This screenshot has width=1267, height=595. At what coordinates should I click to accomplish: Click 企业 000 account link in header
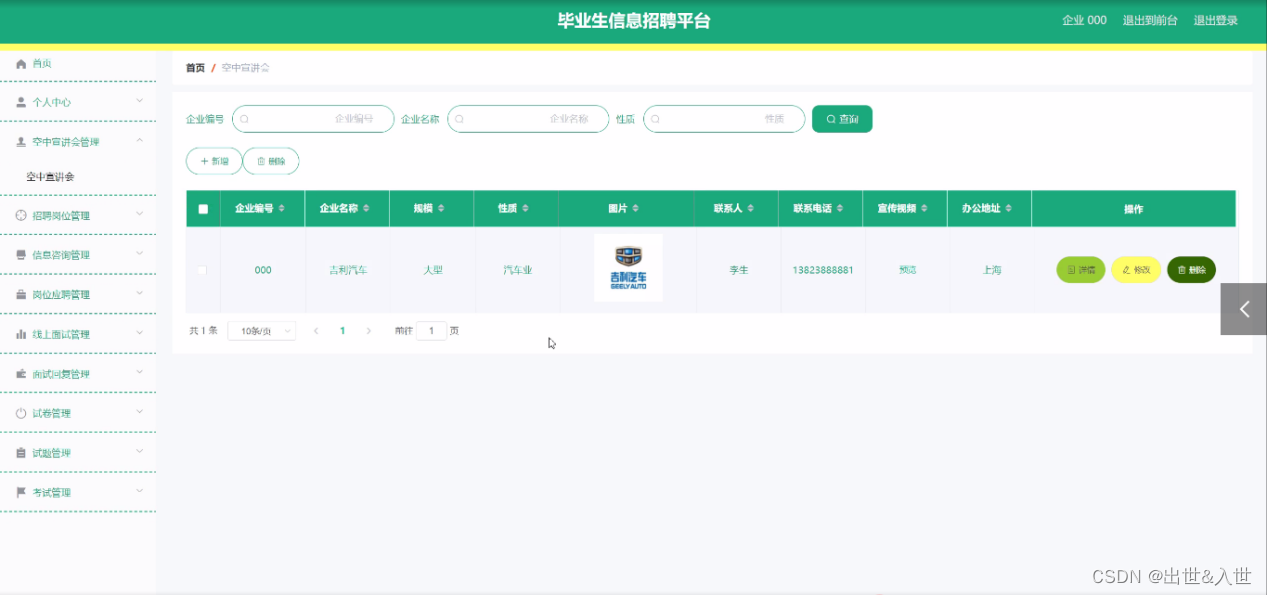[1084, 20]
